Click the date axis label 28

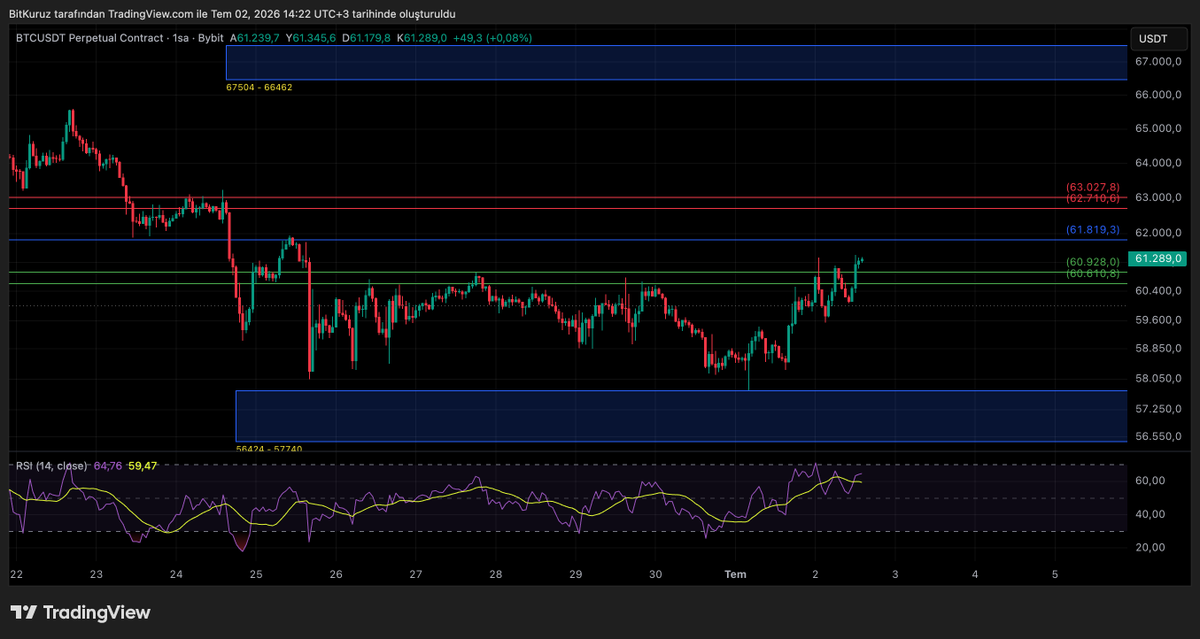point(496,574)
